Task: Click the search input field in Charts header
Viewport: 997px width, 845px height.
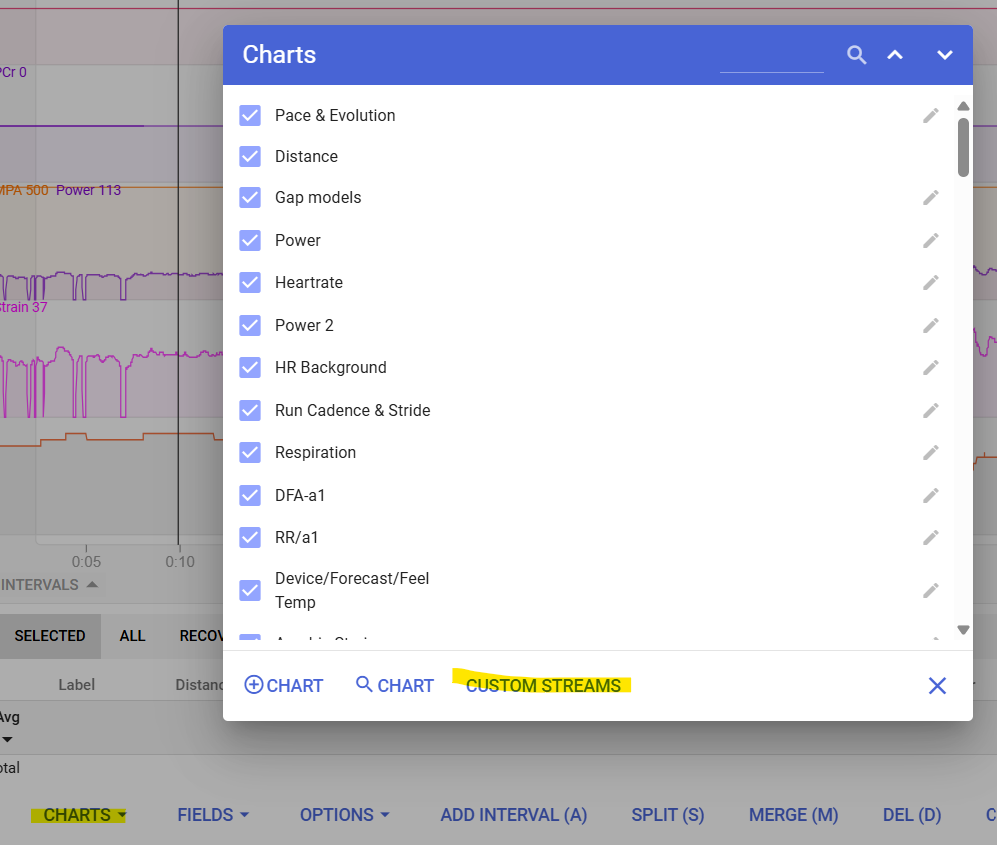Action: click(x=771, y=57)
